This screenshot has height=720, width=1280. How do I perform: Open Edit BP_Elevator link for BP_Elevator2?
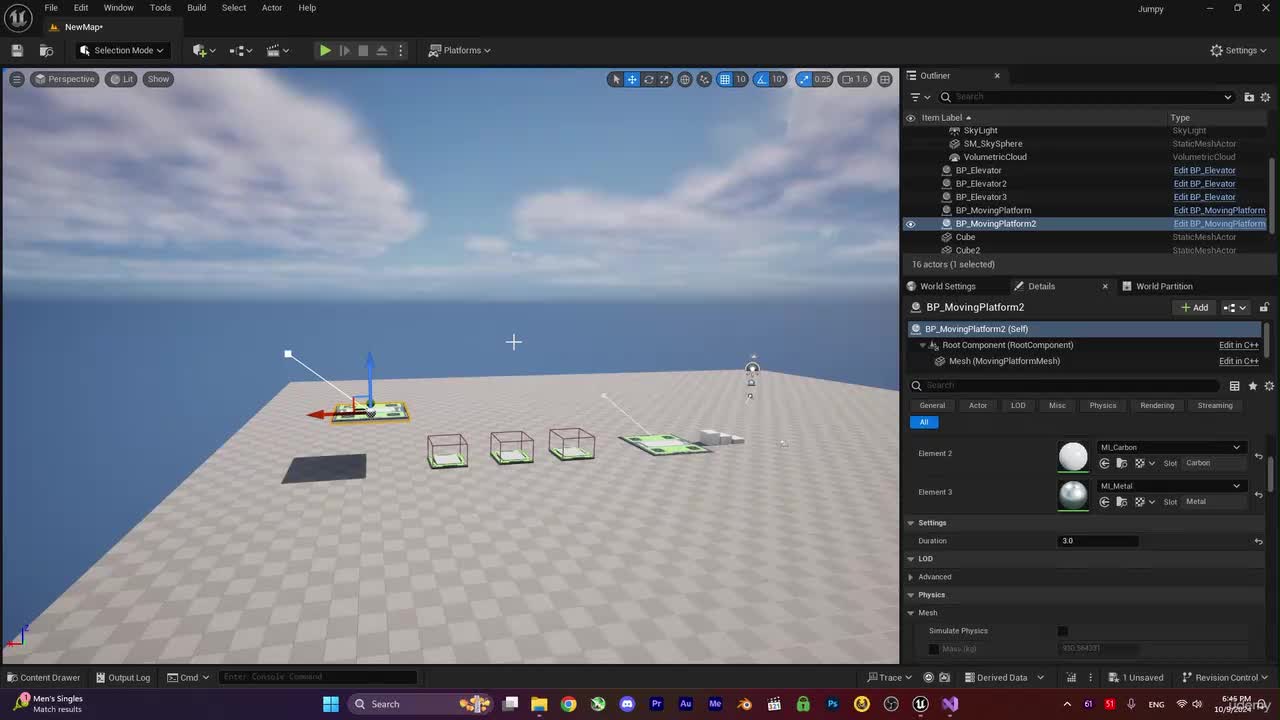click(1204, 184)
